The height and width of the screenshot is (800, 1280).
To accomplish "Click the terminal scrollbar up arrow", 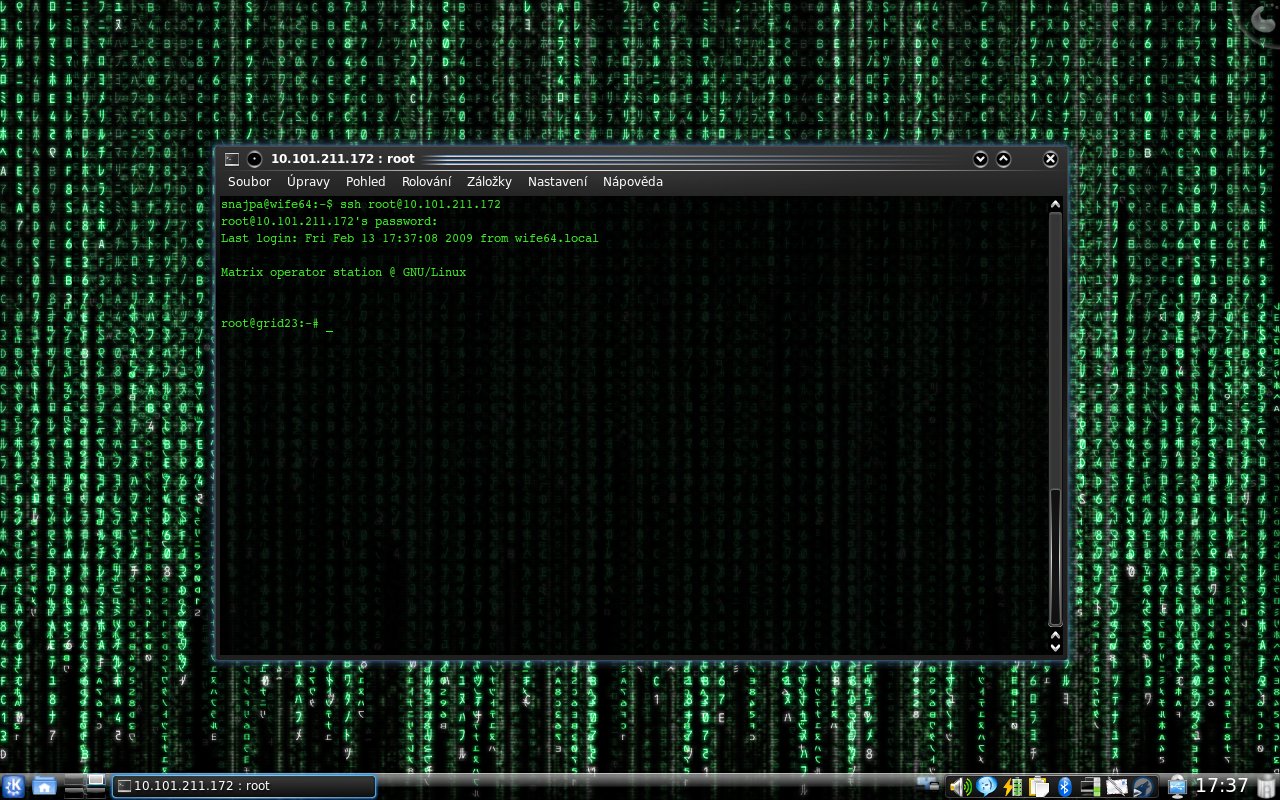I will pyautogui.click(x=1055, y=205).
